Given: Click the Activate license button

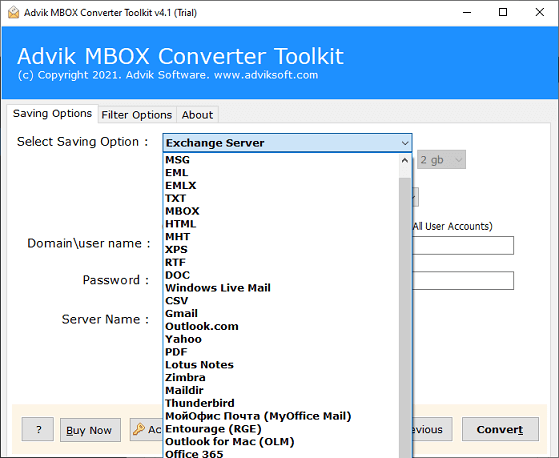Looking at the screenshot, I should (x=146, y=429).
